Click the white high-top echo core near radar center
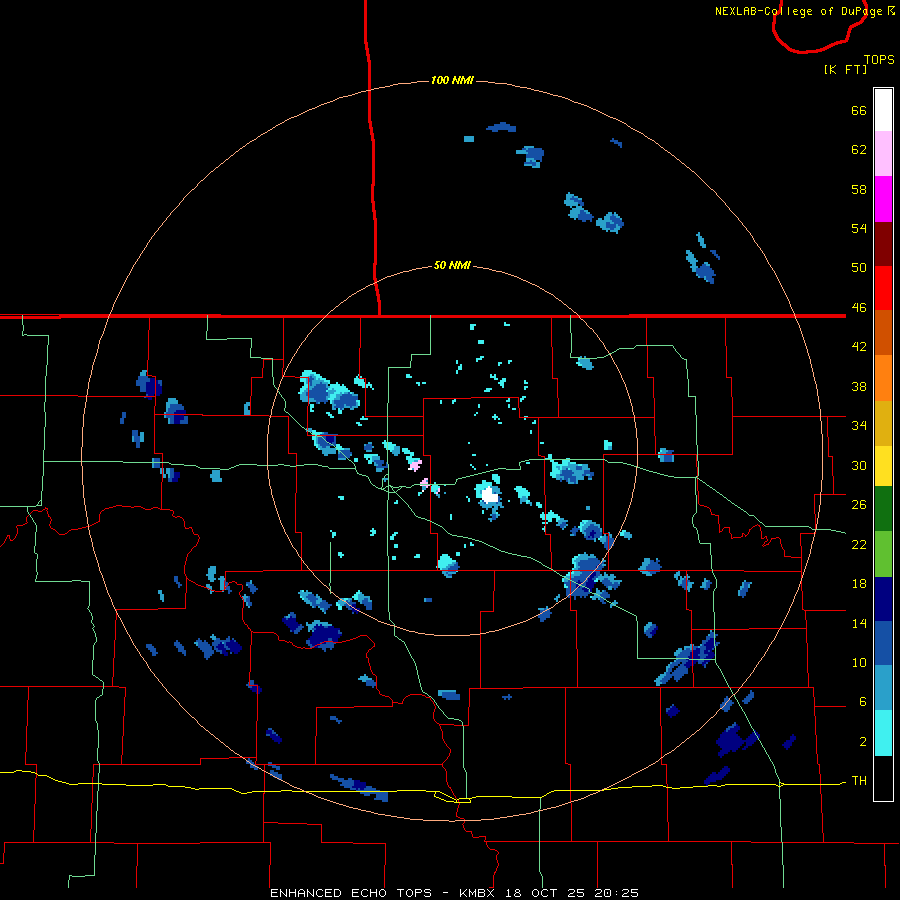This screenshot has height=900, width=900. 489,495
